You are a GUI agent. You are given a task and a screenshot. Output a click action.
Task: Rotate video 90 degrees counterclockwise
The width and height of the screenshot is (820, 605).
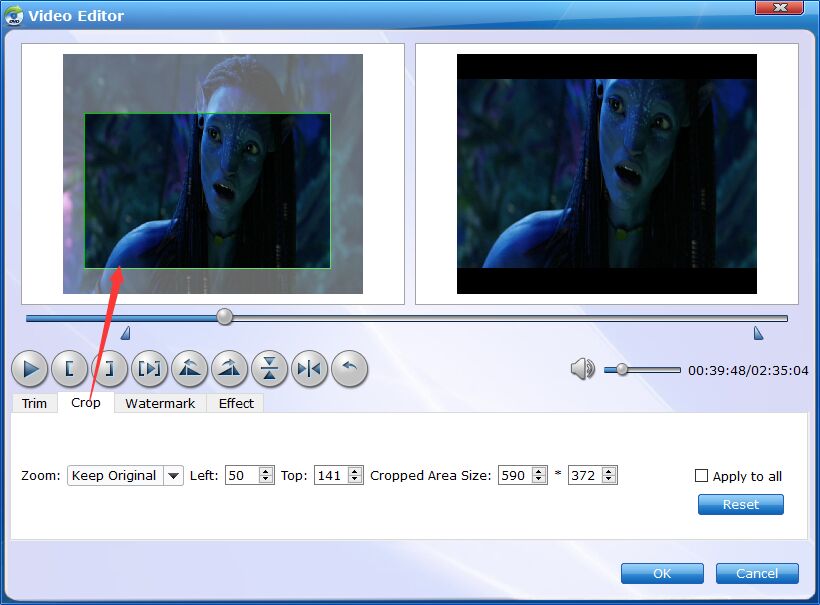189,369
